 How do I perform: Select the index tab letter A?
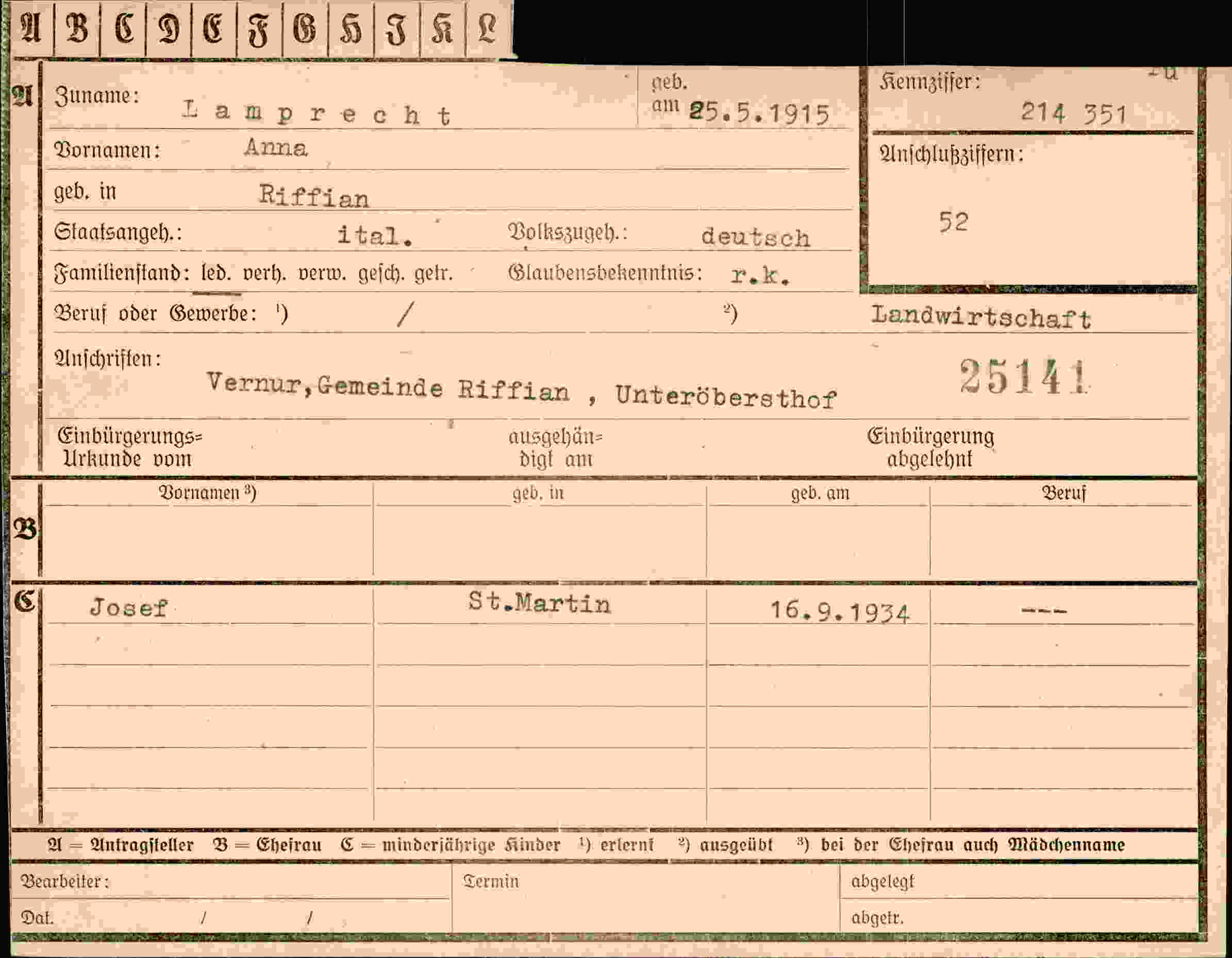point(30,28)
